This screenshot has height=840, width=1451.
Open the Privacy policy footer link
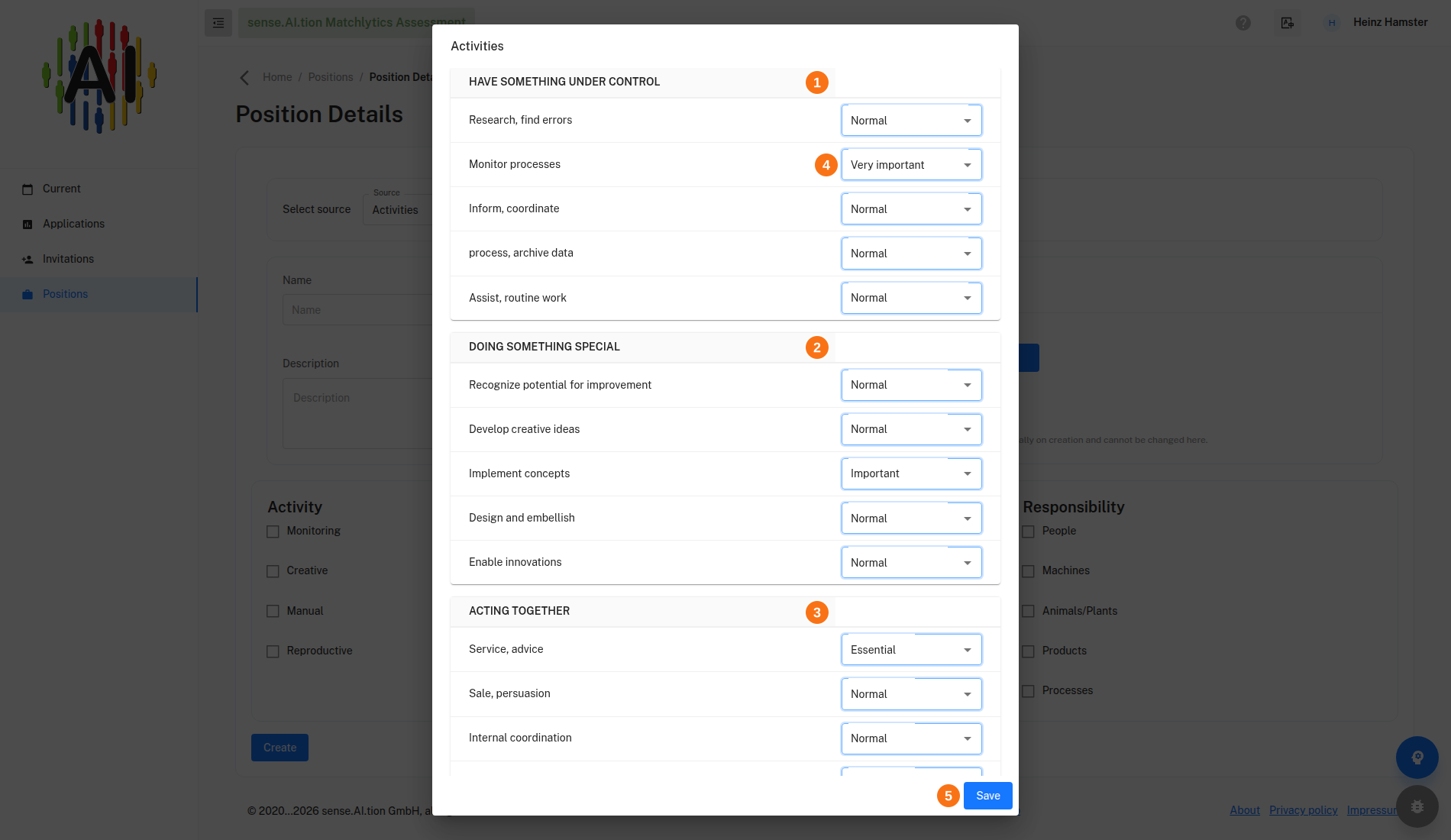(x=1304, y=810)
